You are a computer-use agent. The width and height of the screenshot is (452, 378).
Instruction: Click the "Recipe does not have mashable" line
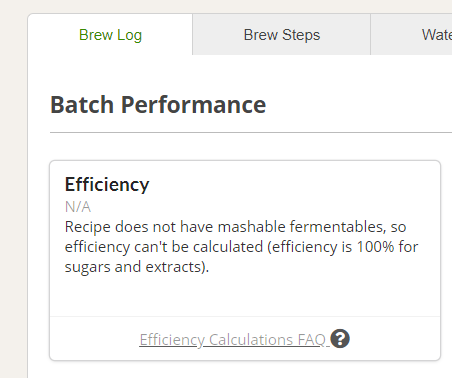point(235,227)
